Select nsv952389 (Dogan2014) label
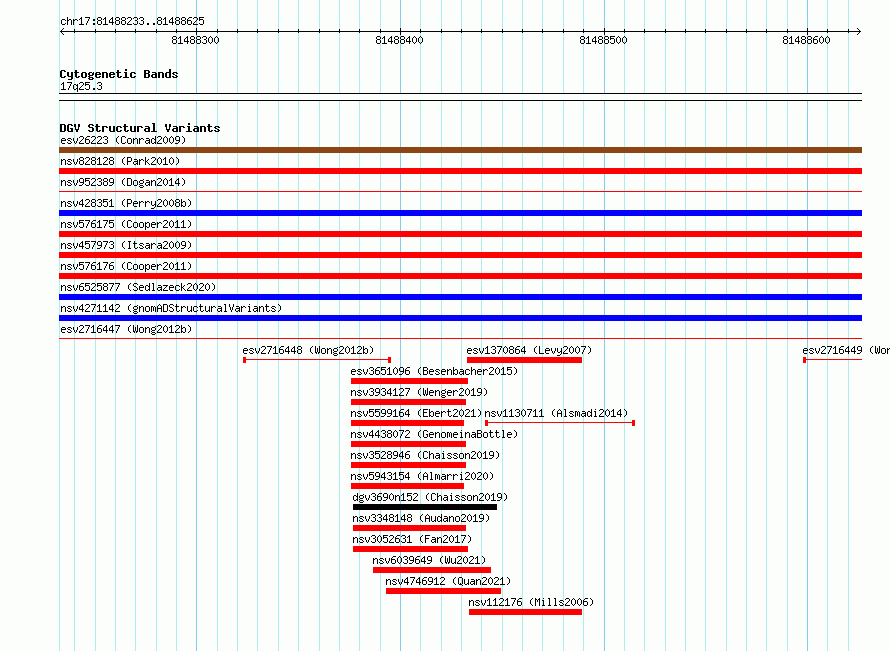This screenshot has width=890, height=651. pos(123,182)
